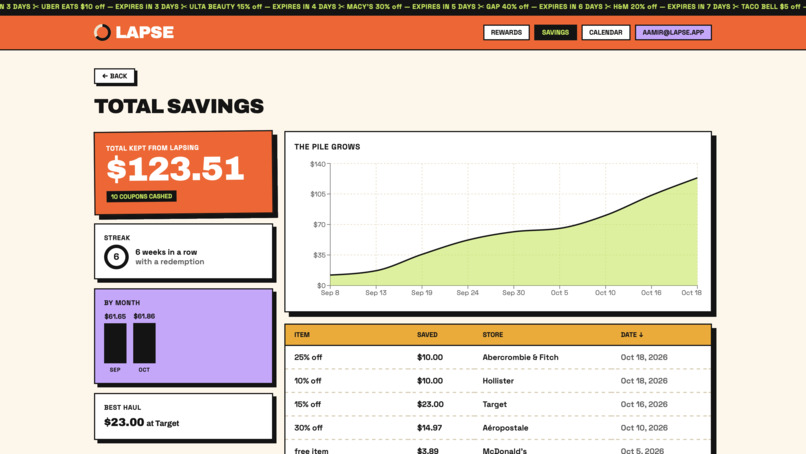The height and width of the screenshot is (454, 806).
Task: Click the $123.51 total savings amount
Action: 175,169
